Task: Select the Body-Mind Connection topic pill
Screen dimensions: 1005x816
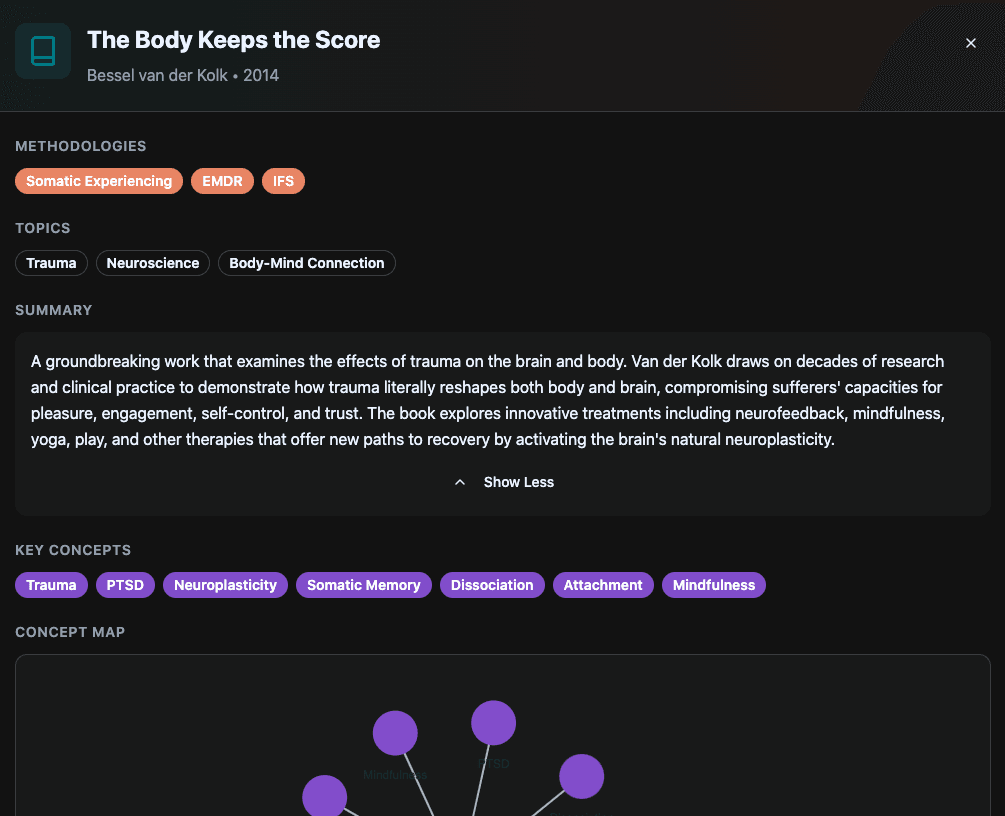Action: (306, 263)
